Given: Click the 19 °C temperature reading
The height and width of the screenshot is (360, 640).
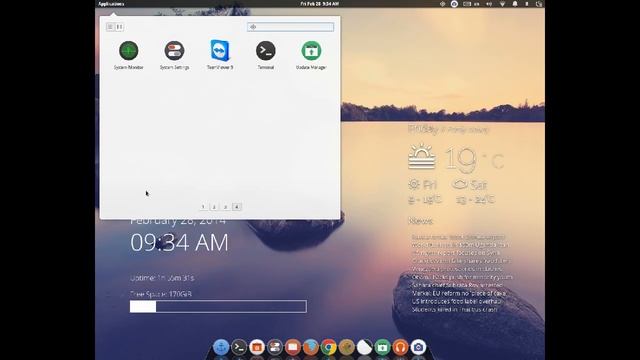Looking at the screenshot, I should coord(474,159).
